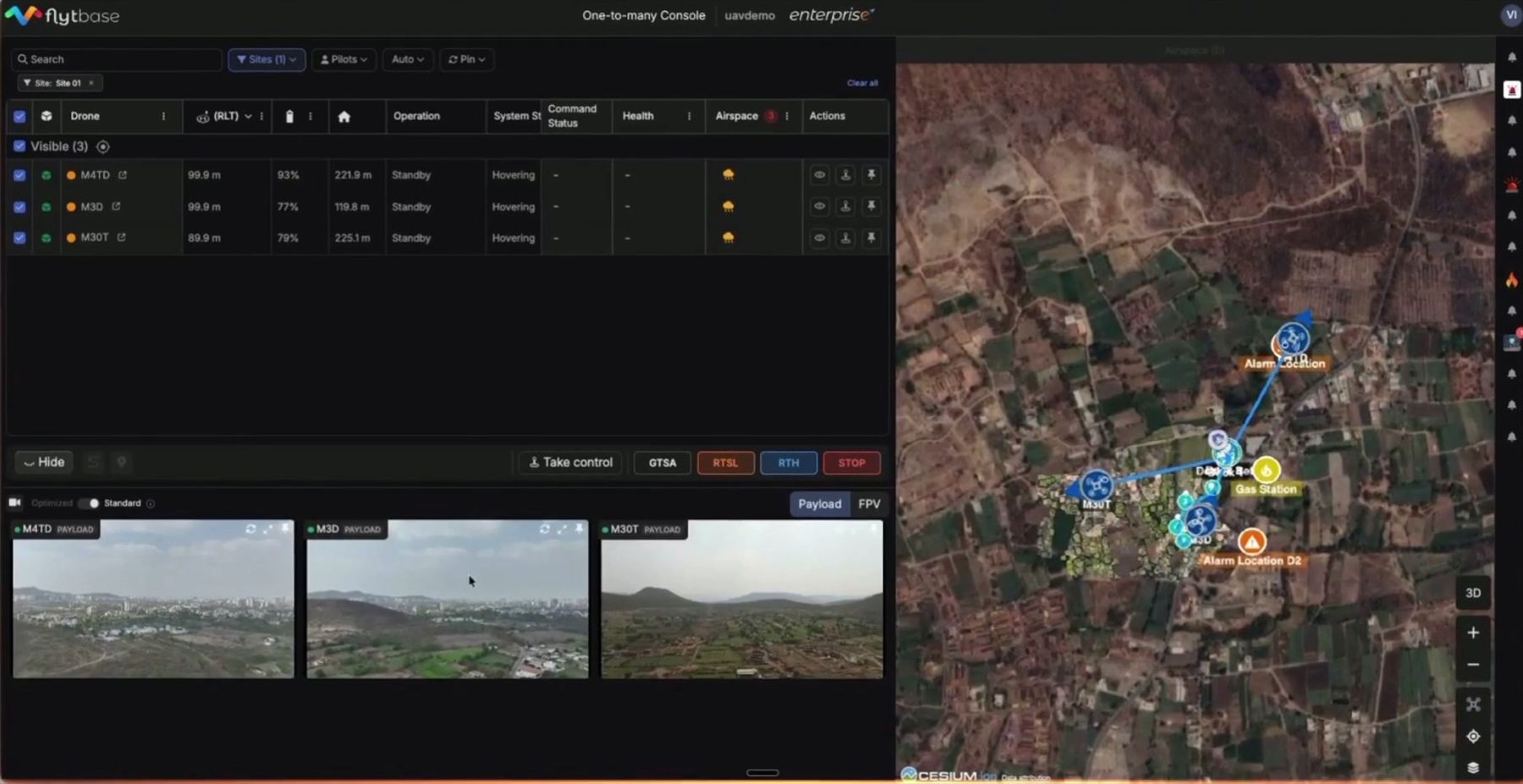
Task: Open the Sites (1) filter dropdown
Action: pos(267,59)
